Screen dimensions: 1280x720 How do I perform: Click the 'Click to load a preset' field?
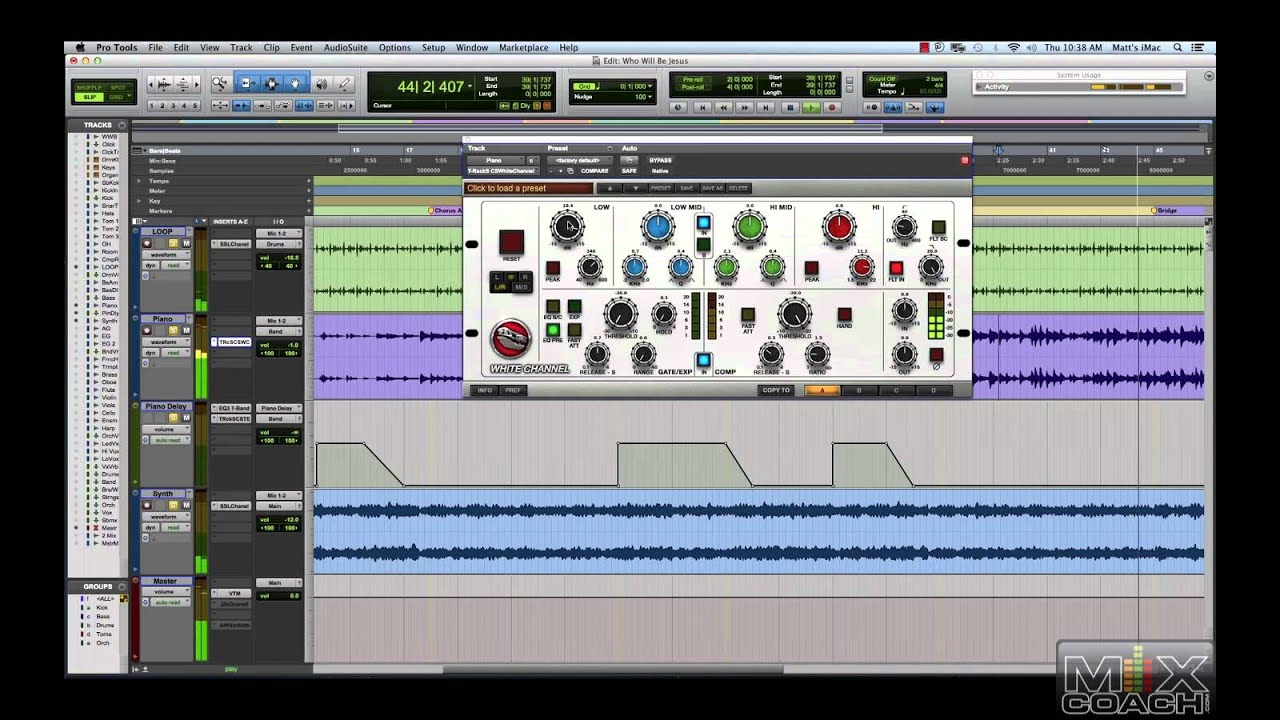529,188
